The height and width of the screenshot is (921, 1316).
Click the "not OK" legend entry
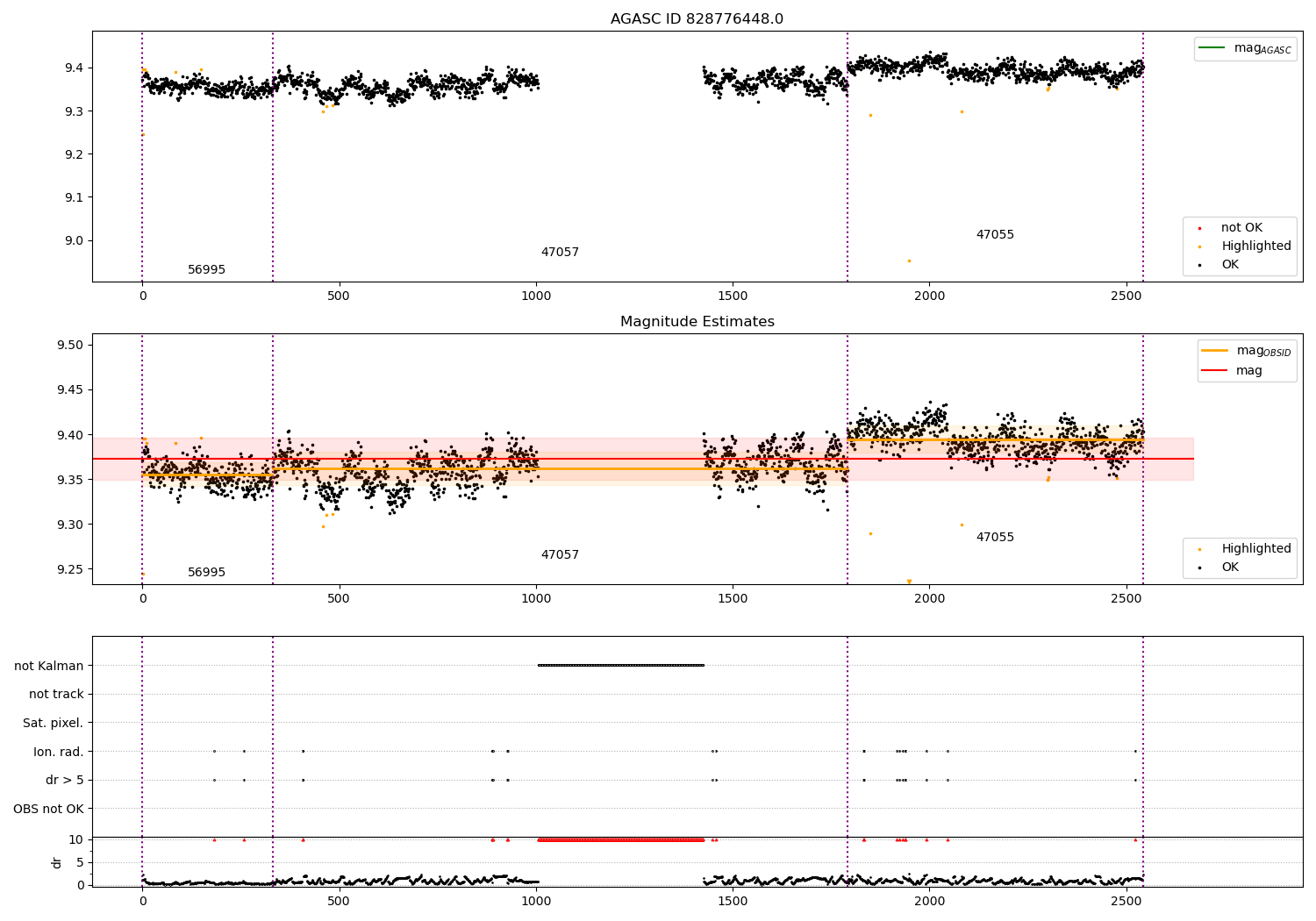[x=1241, y=228]
